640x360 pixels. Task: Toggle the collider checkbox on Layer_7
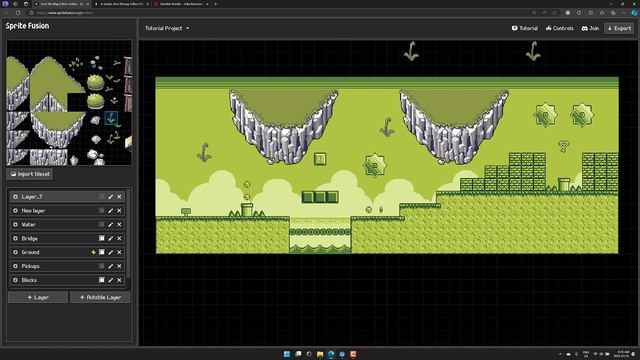coord(102,197)
